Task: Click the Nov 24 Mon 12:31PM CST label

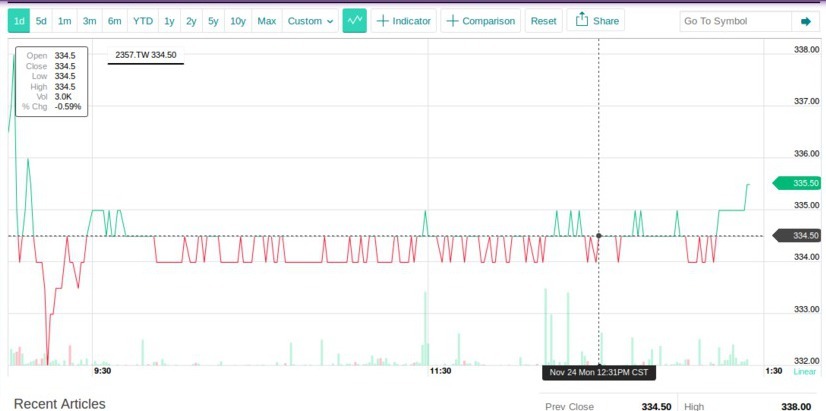Action: click(x=599, y=373)
